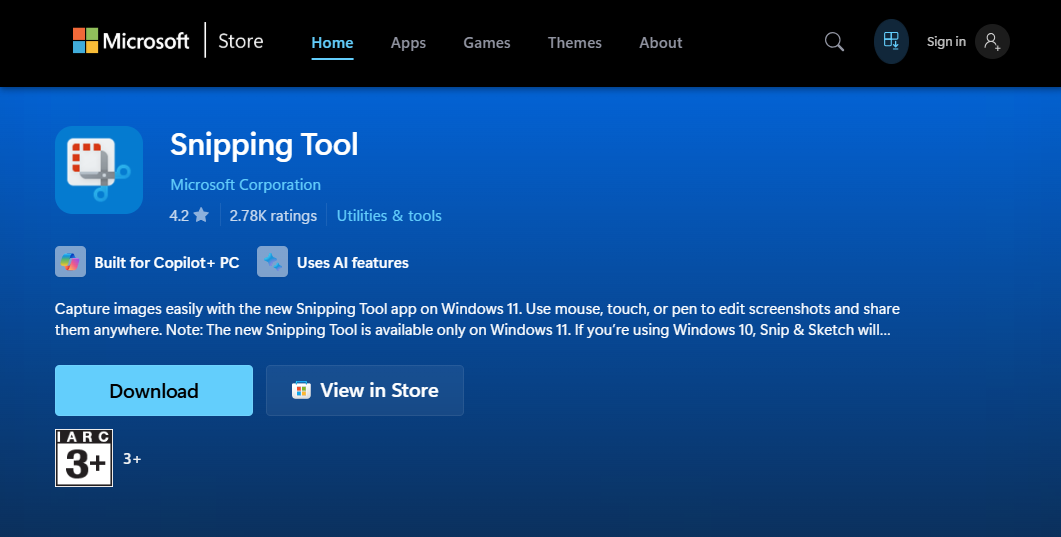This screenshot has height=537, width=1061.
Task: Click the app description paragraph
Action: (477, 319)
